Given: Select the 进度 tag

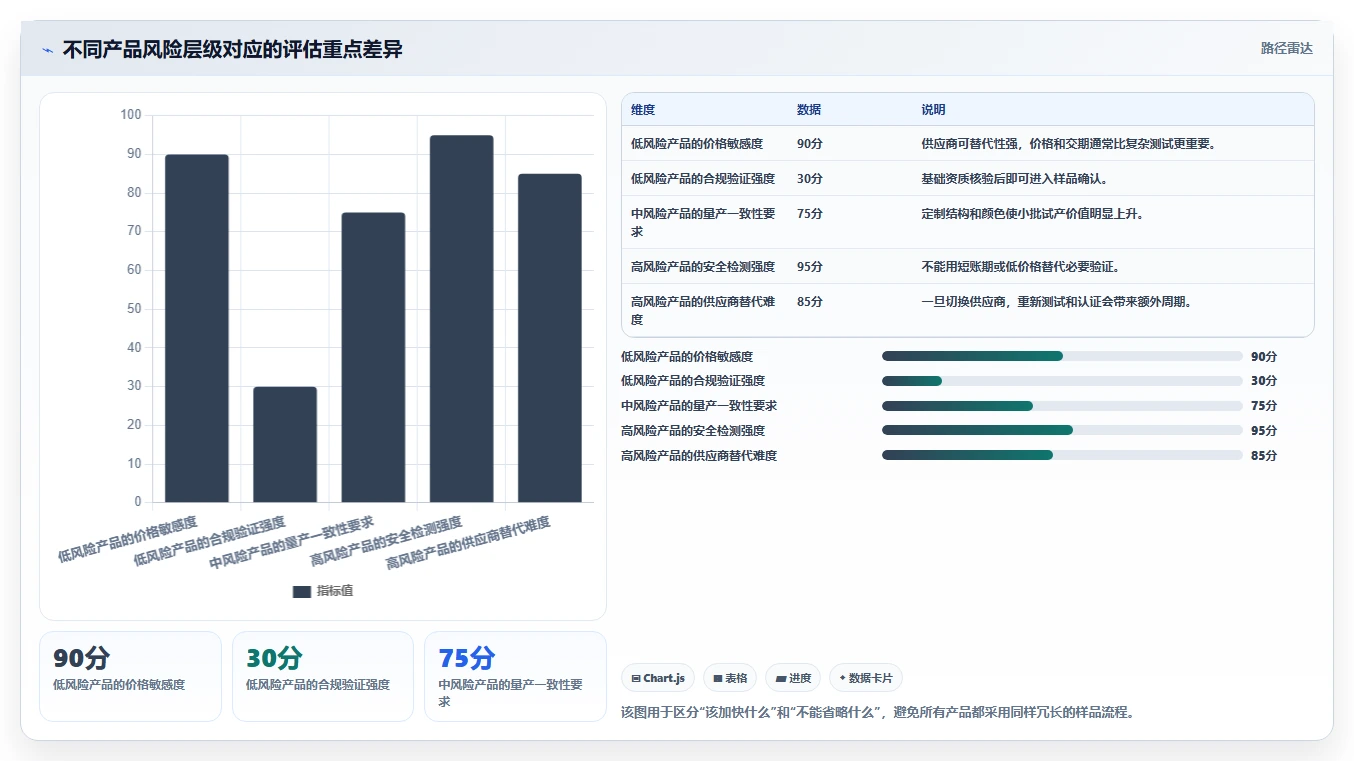Looking at the screenshot, I should coord(793,678).
